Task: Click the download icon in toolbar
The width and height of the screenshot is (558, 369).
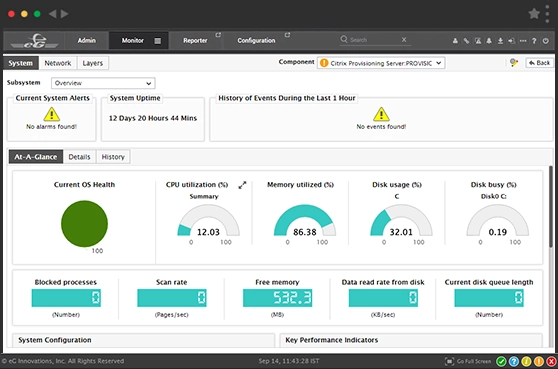Action: click(x=500, y=41)
